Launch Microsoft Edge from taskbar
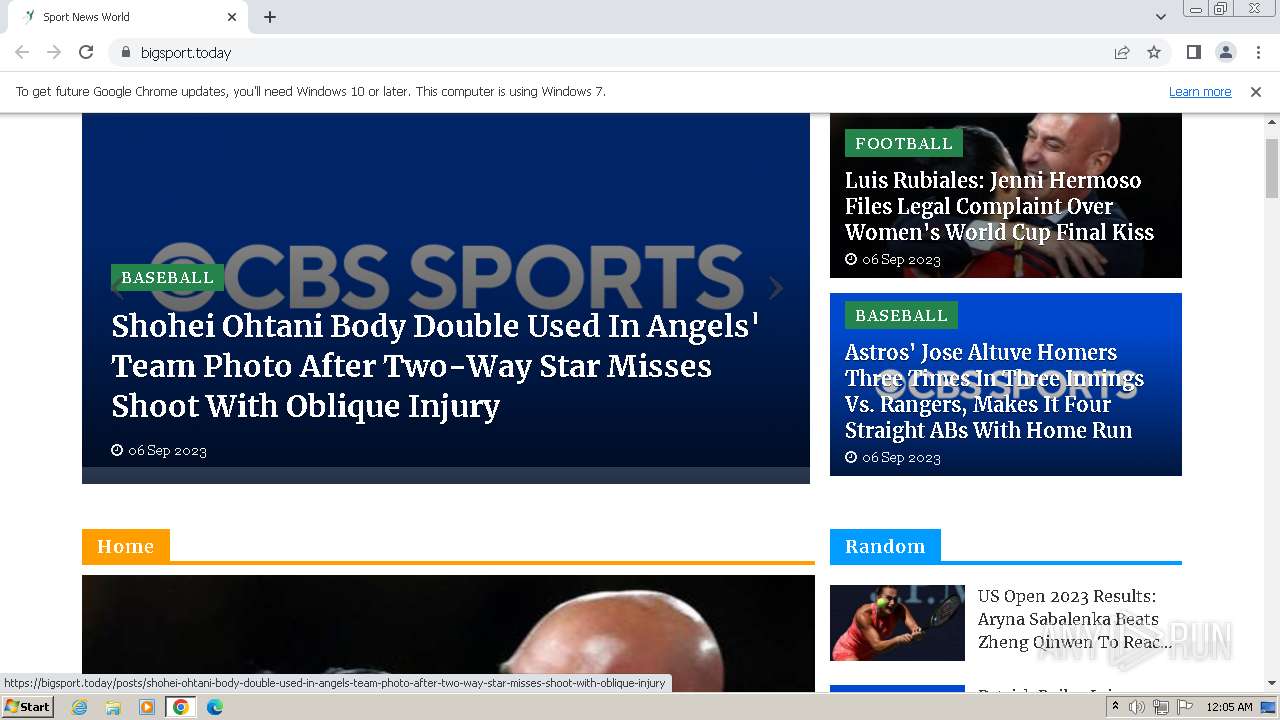Screen dimensions: 1280x720 [215, 707]
